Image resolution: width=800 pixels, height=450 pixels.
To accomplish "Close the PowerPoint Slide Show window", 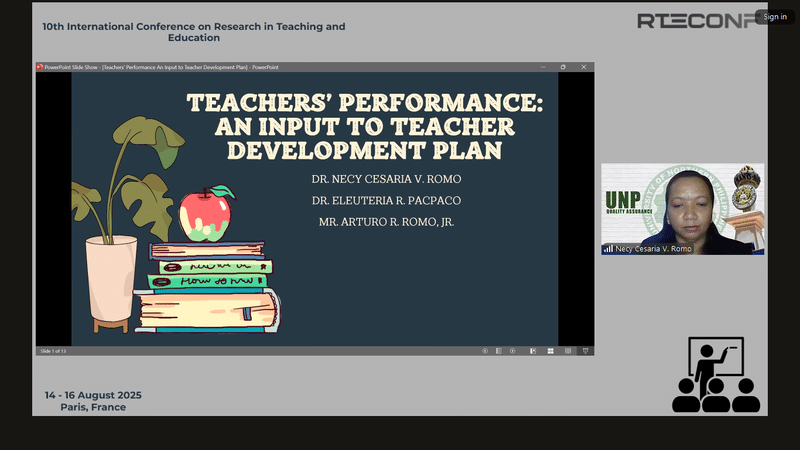I will point(584,67).
